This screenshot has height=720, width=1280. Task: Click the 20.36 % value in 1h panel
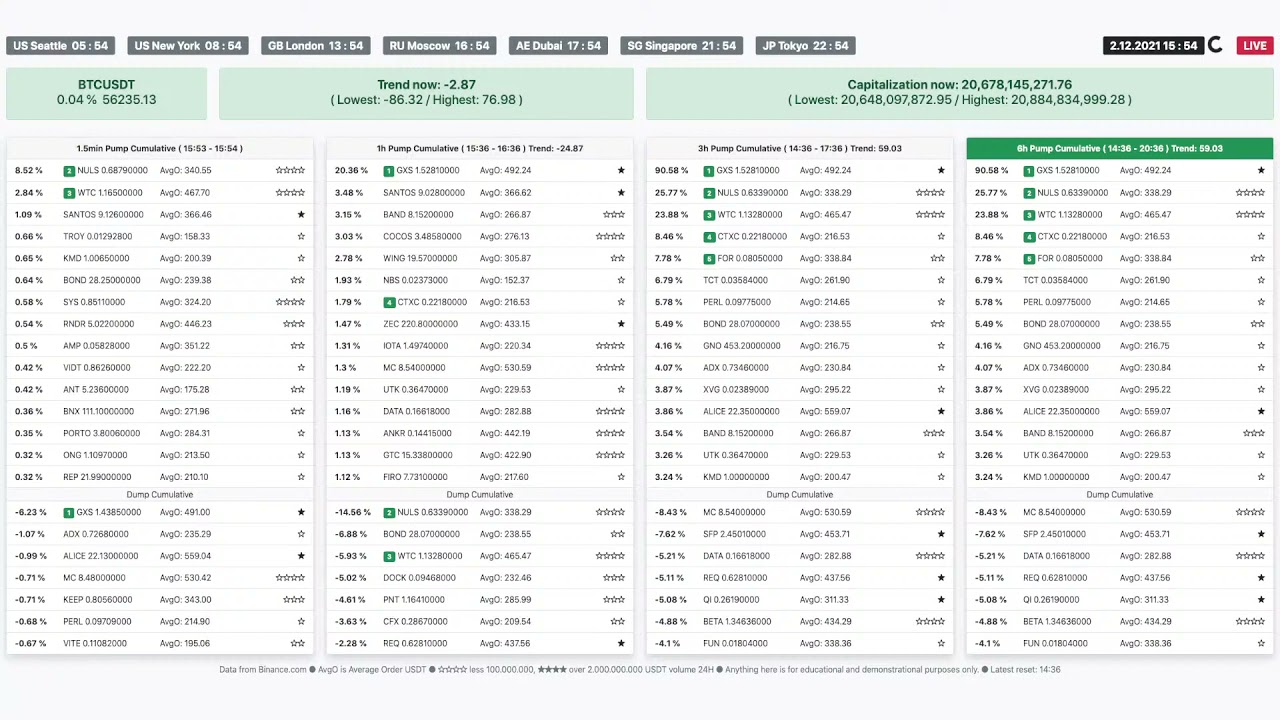(x=352, y=171)
